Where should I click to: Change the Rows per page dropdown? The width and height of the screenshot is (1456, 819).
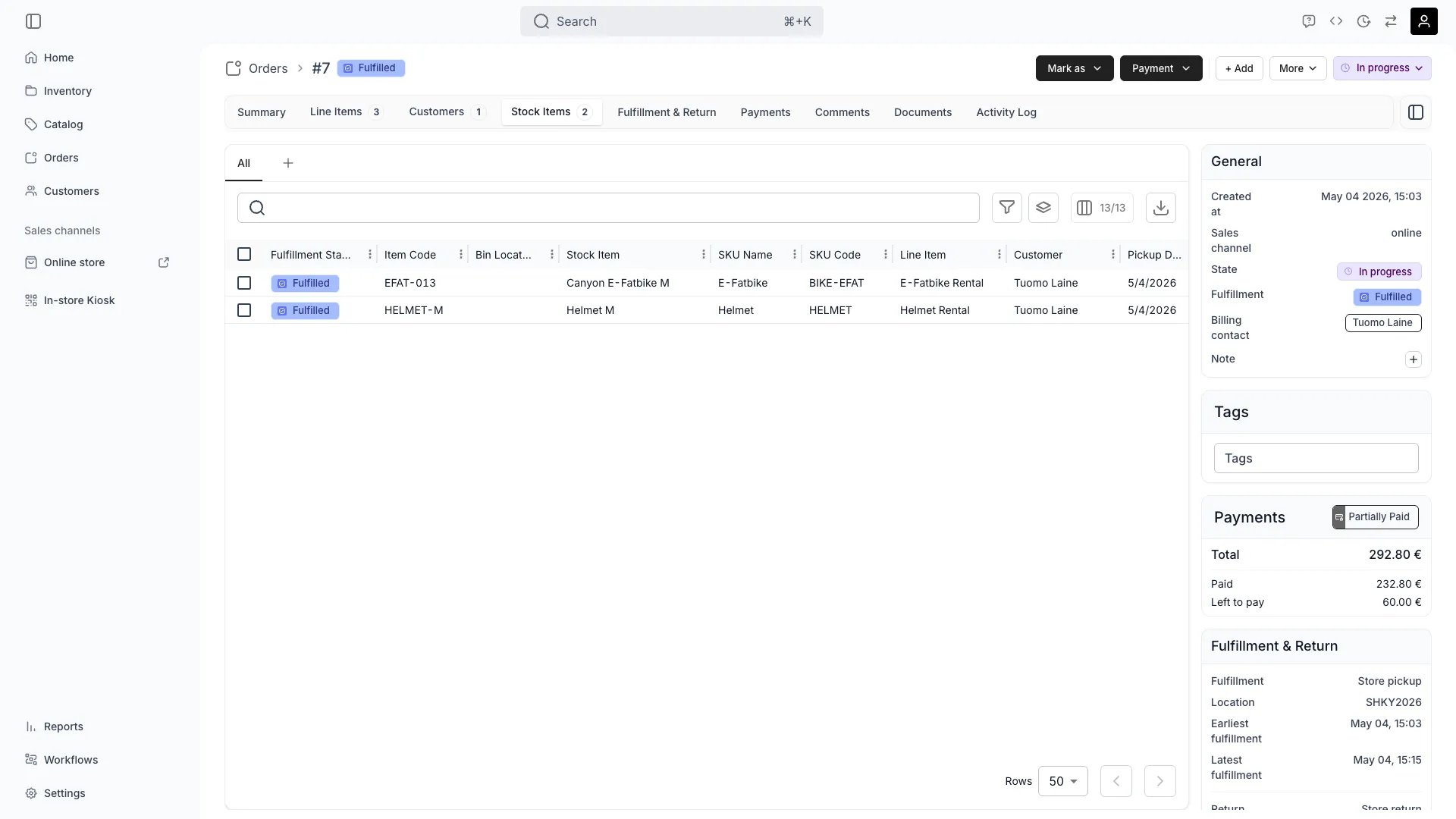pyautogui.click(x=1063, y=781)
